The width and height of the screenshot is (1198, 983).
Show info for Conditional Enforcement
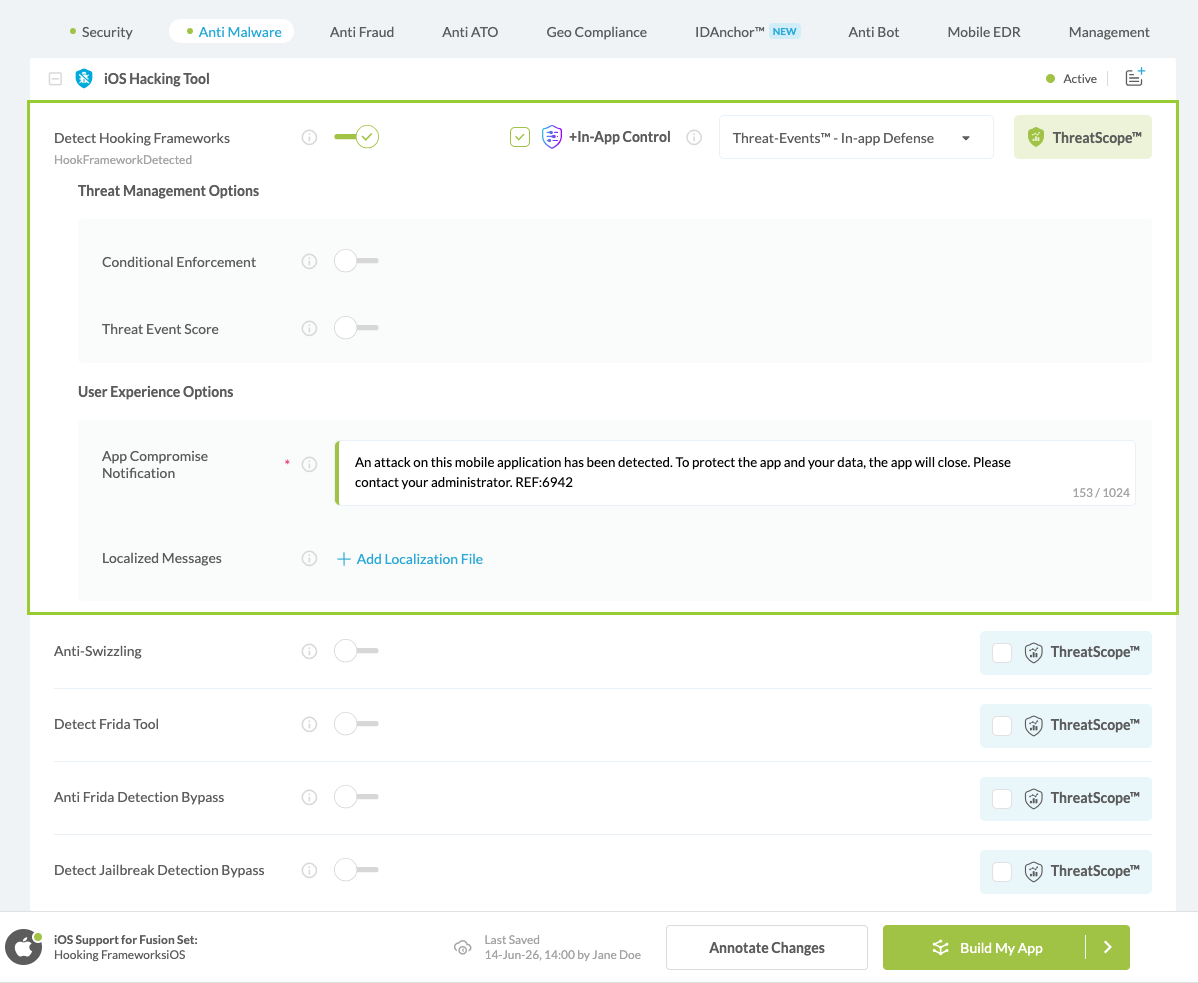309,261
